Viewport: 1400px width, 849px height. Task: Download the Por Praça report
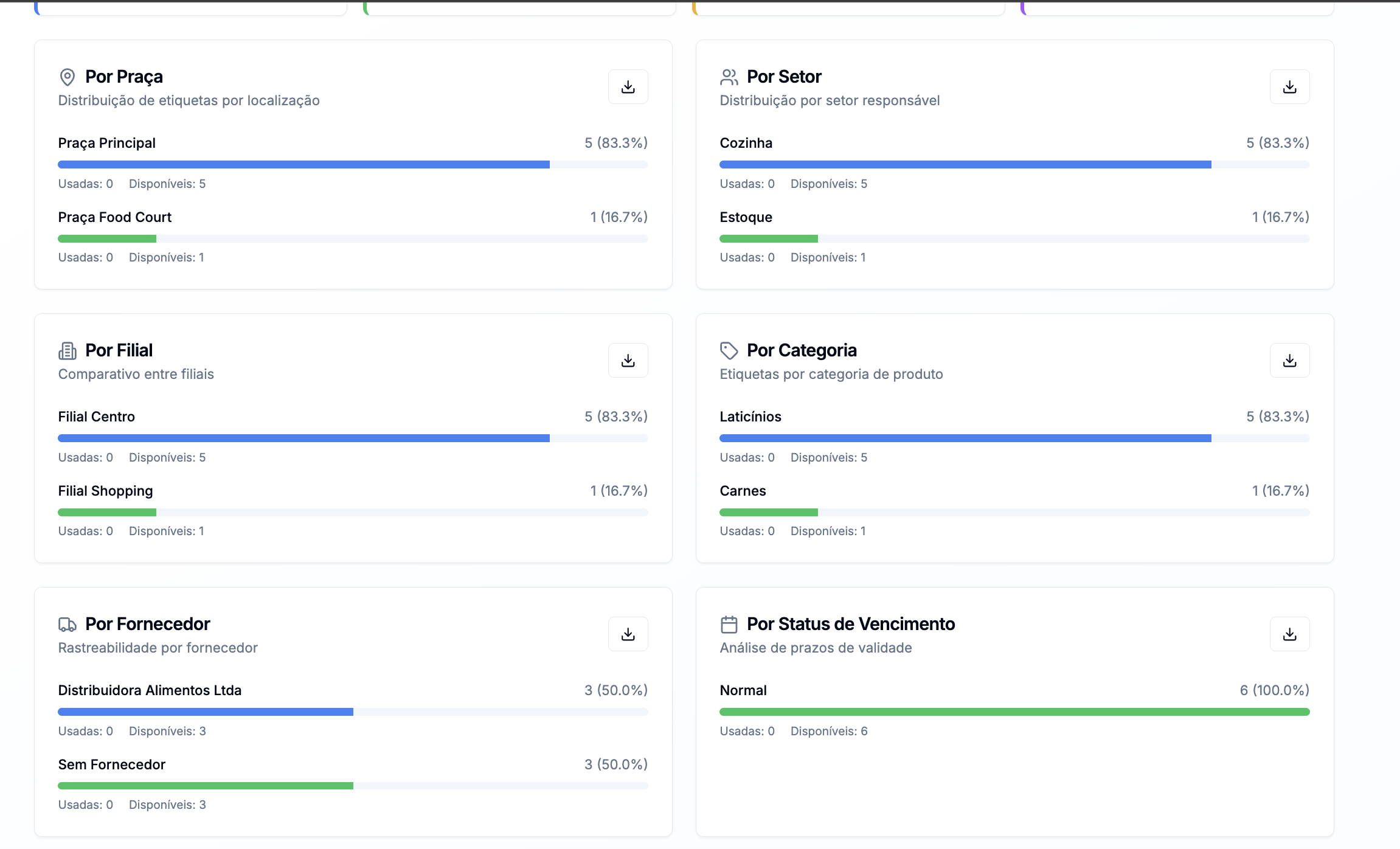click(x=628, y=87)
